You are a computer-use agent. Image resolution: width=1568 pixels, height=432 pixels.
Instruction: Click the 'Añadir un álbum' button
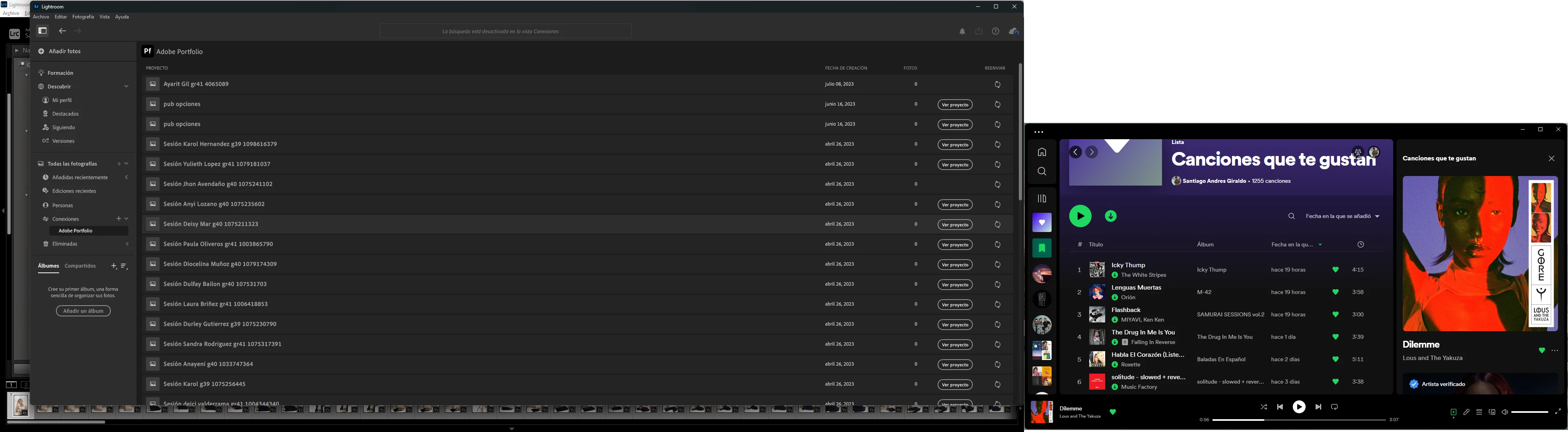click(x=83, y=311)
